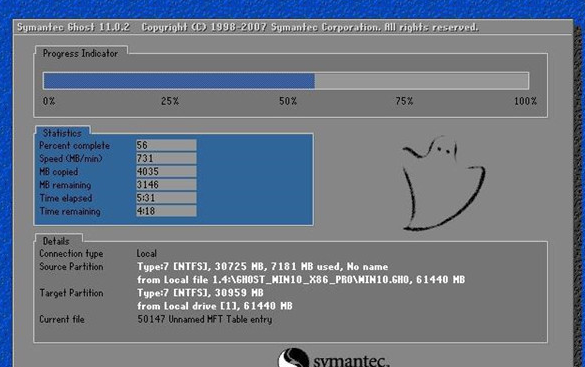
Task: Click target 'Type:7 [NTFS], 30959 MB' line
Action: tap(200, 293)
